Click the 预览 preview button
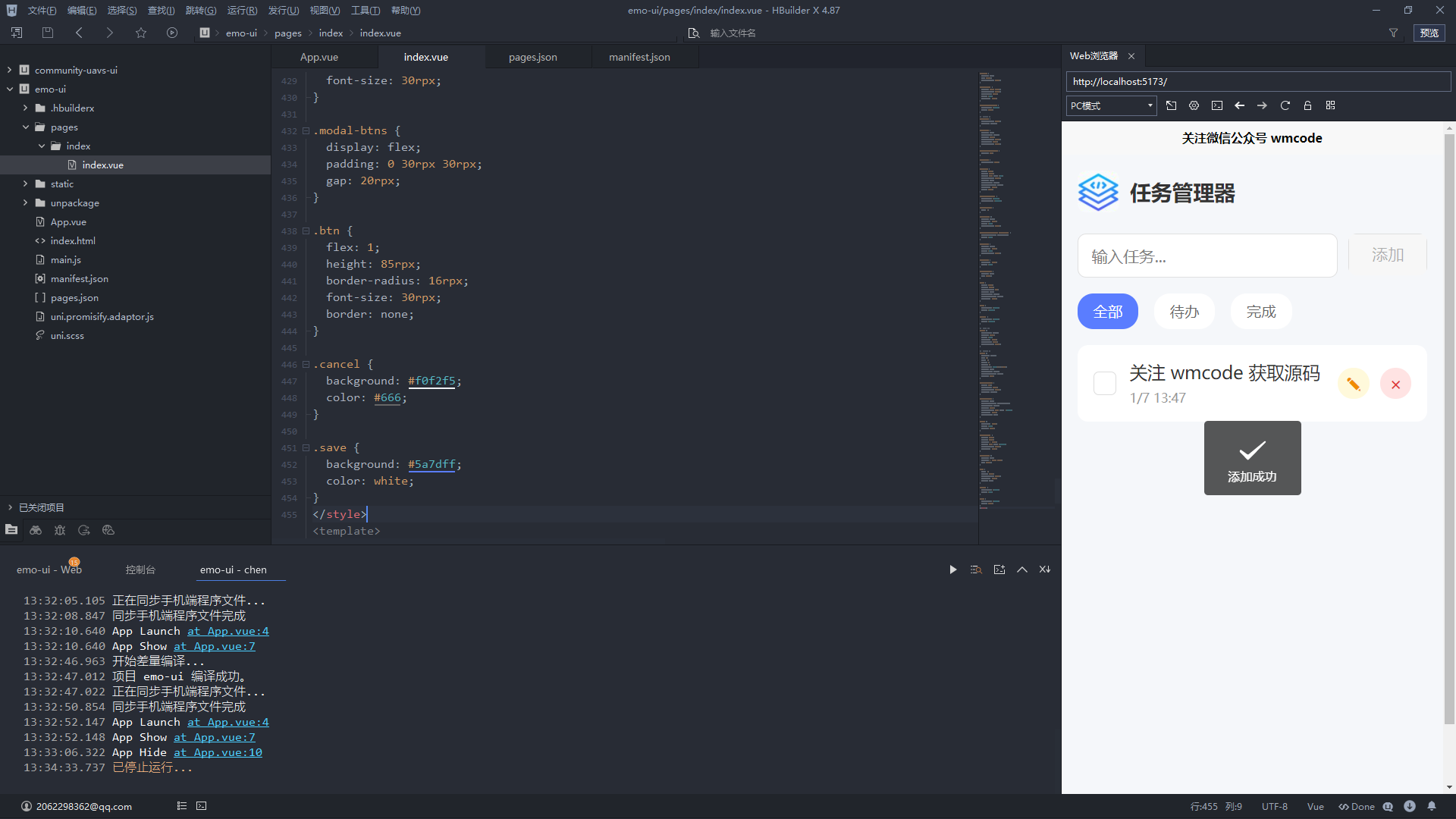 click(x=1429, y=33)
